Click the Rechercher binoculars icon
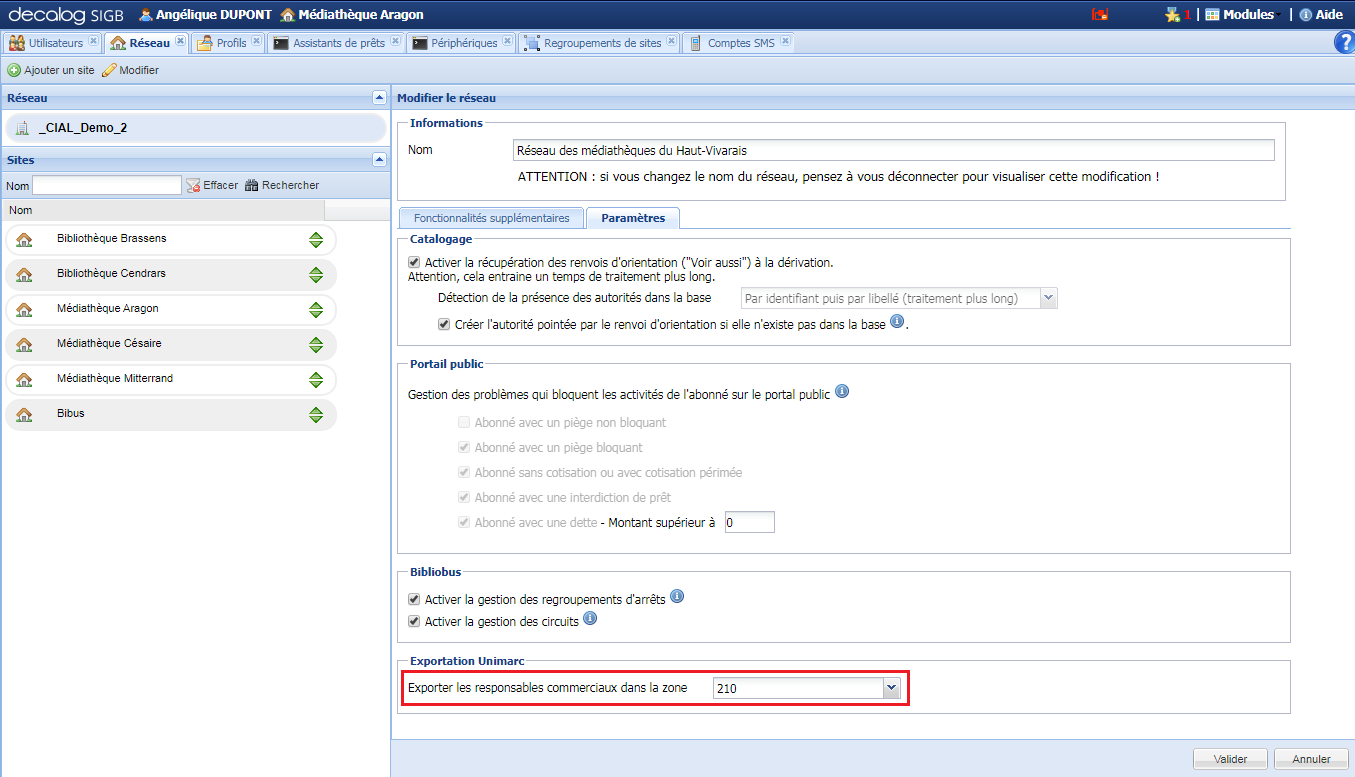 pos(253,184)
